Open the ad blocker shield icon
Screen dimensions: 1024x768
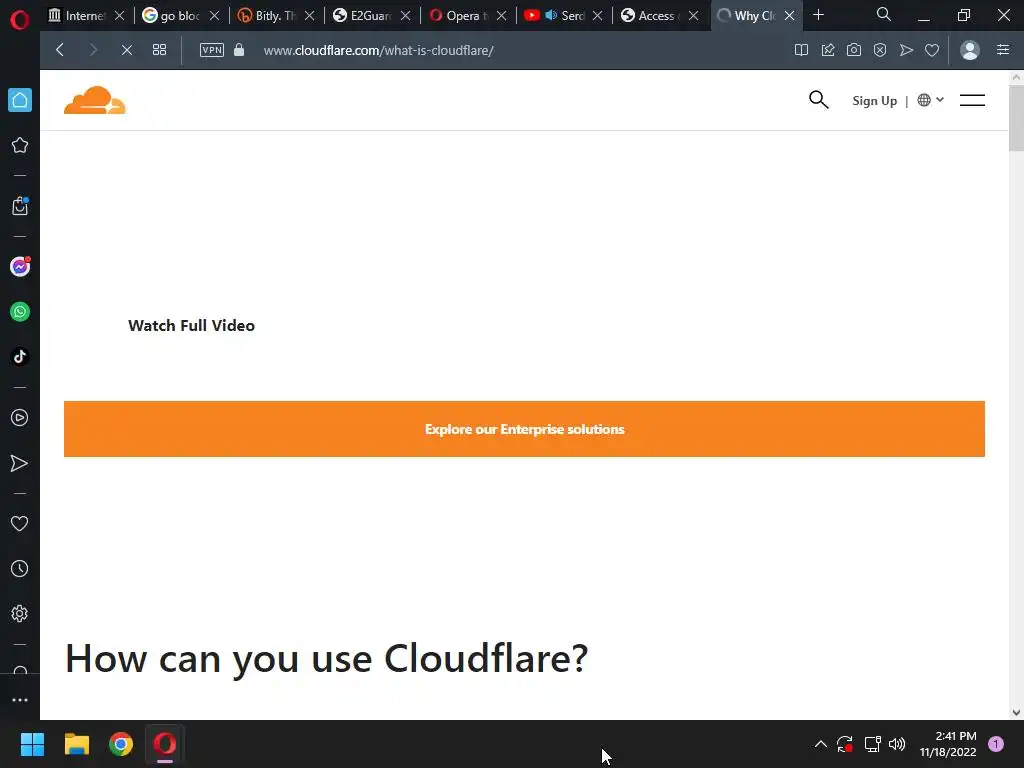coord(880,50)
